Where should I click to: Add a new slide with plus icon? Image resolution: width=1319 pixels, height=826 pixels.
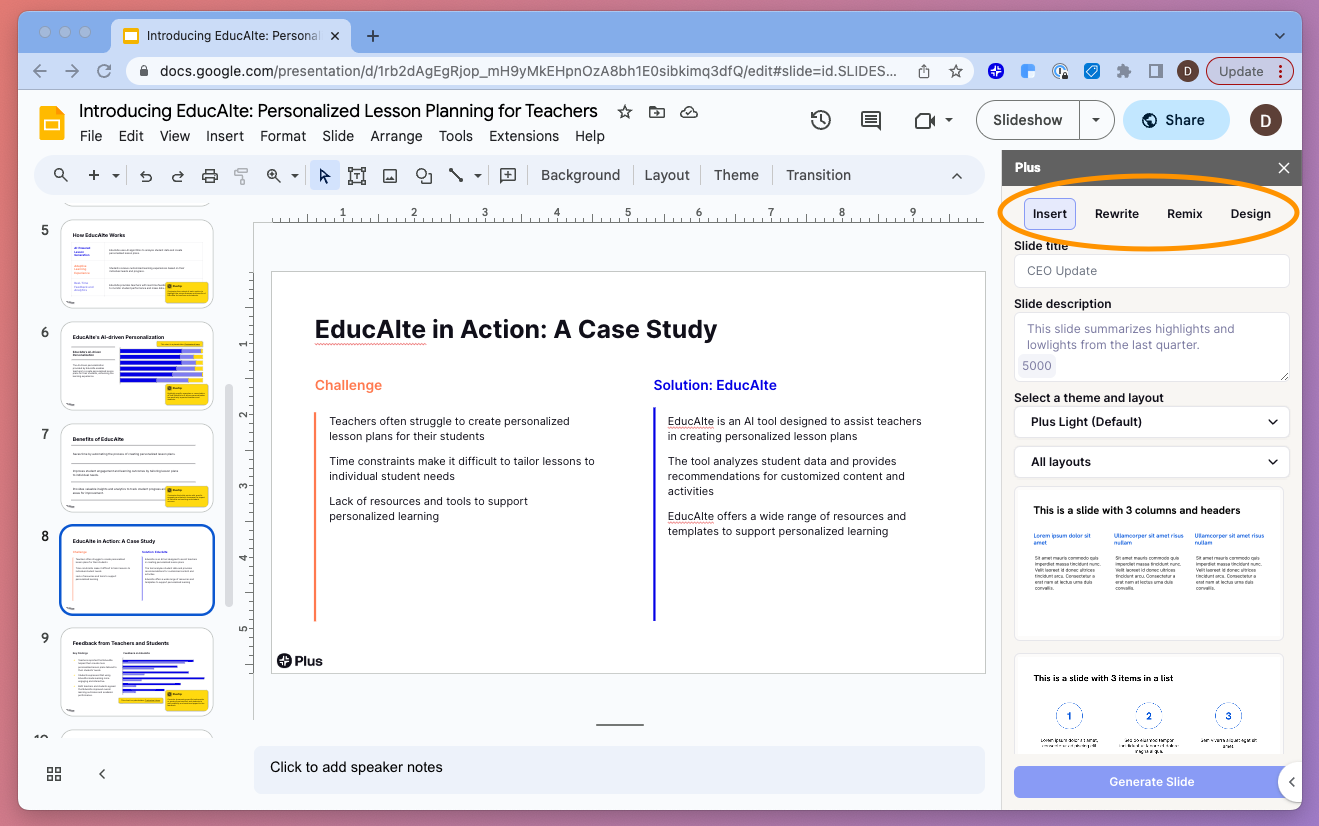(94, 175)
